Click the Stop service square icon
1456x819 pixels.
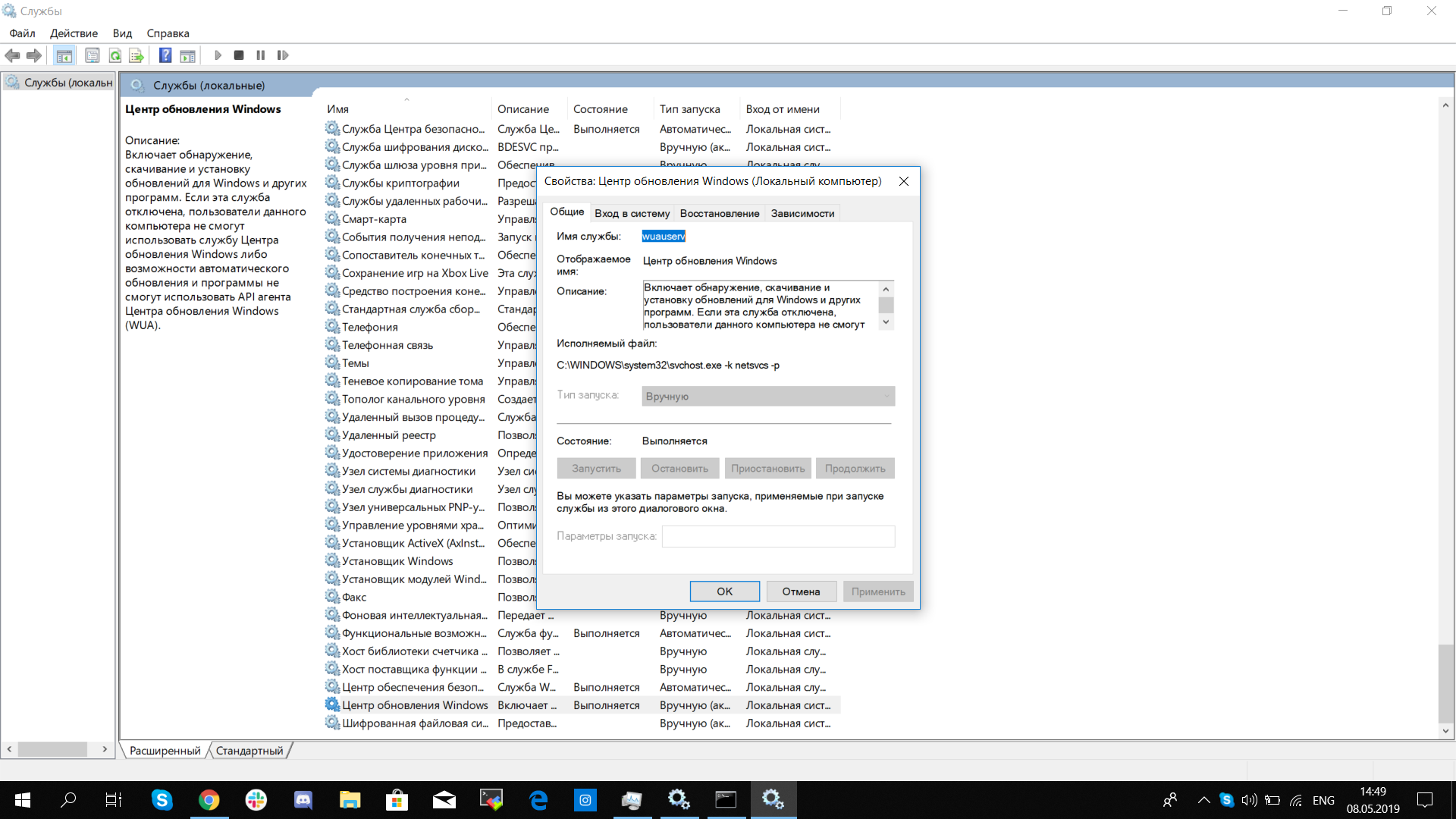pos(239,55)
